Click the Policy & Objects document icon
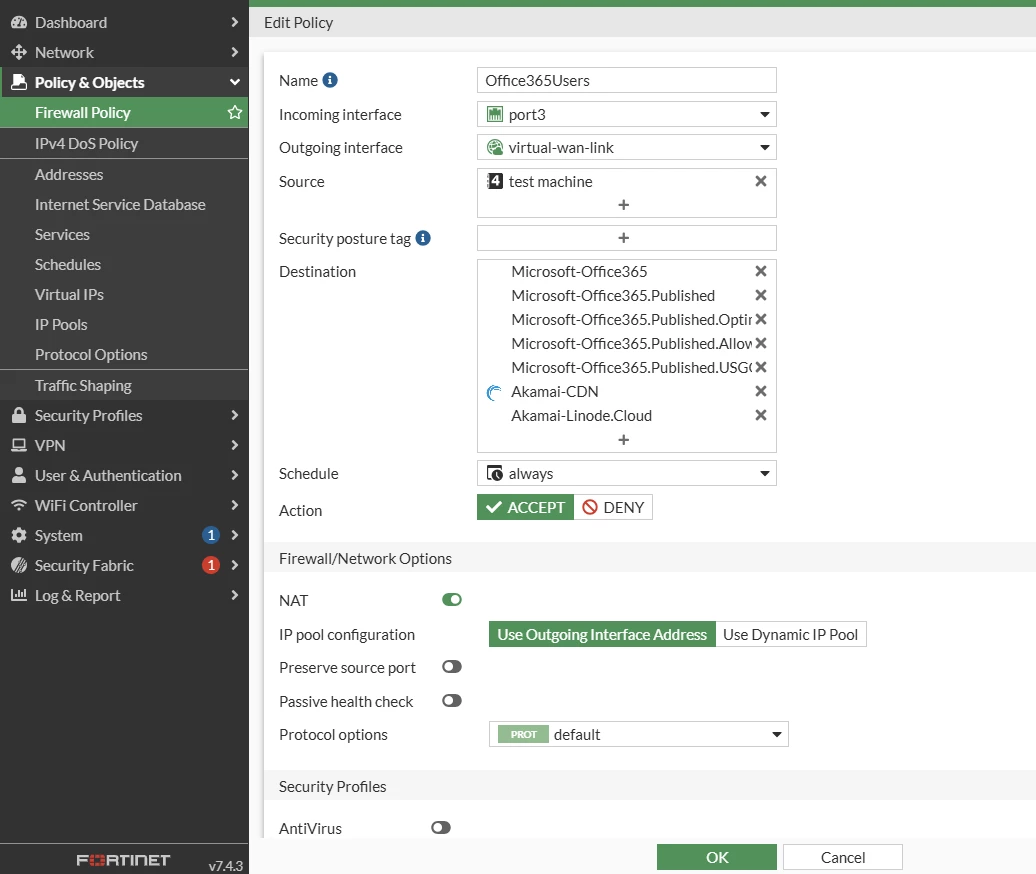The height and width of the screenshot is (874, 1036). tap(19, 82)
